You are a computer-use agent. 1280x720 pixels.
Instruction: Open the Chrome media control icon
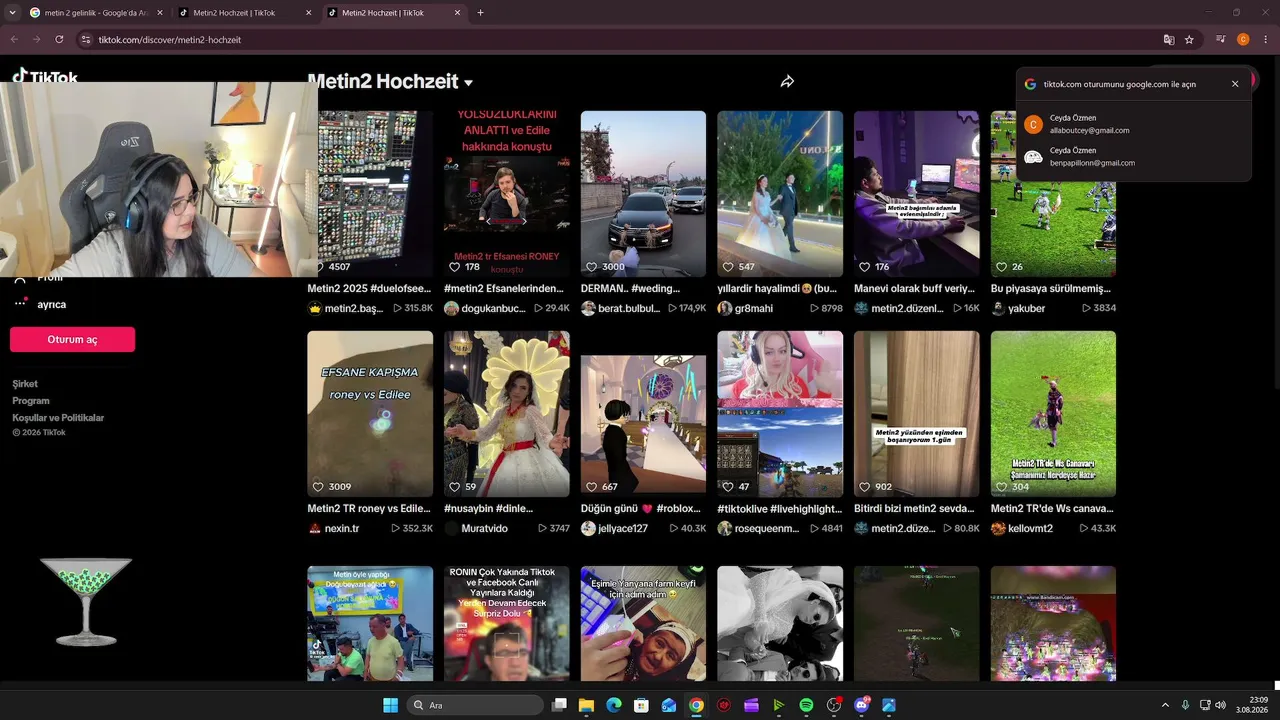(1221, 40)
